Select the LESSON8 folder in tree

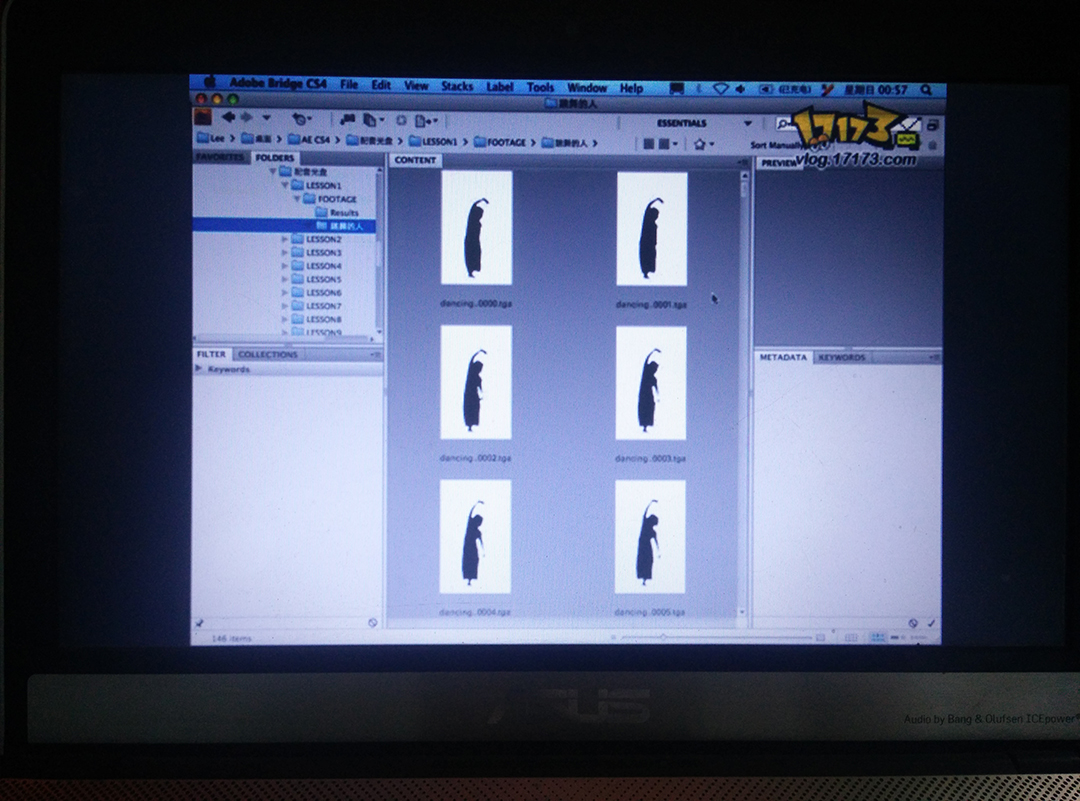[317, 320]
